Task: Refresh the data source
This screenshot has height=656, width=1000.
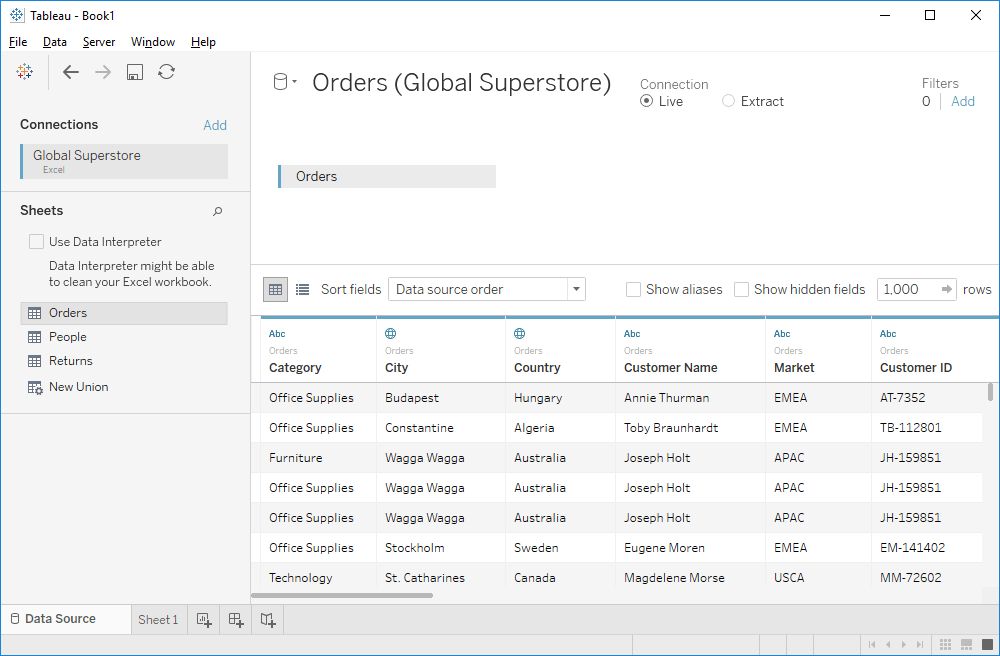Action: pyautogui.click(x=166, y=71)
